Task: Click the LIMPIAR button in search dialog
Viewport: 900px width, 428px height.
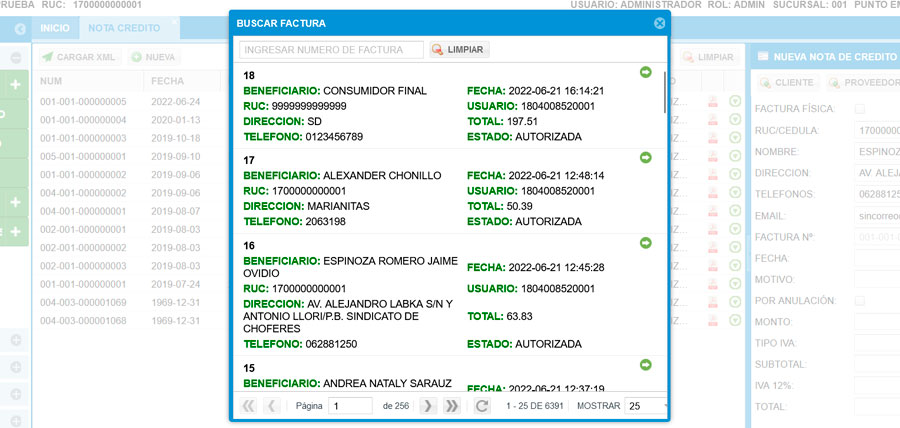Action: (460, 50)
